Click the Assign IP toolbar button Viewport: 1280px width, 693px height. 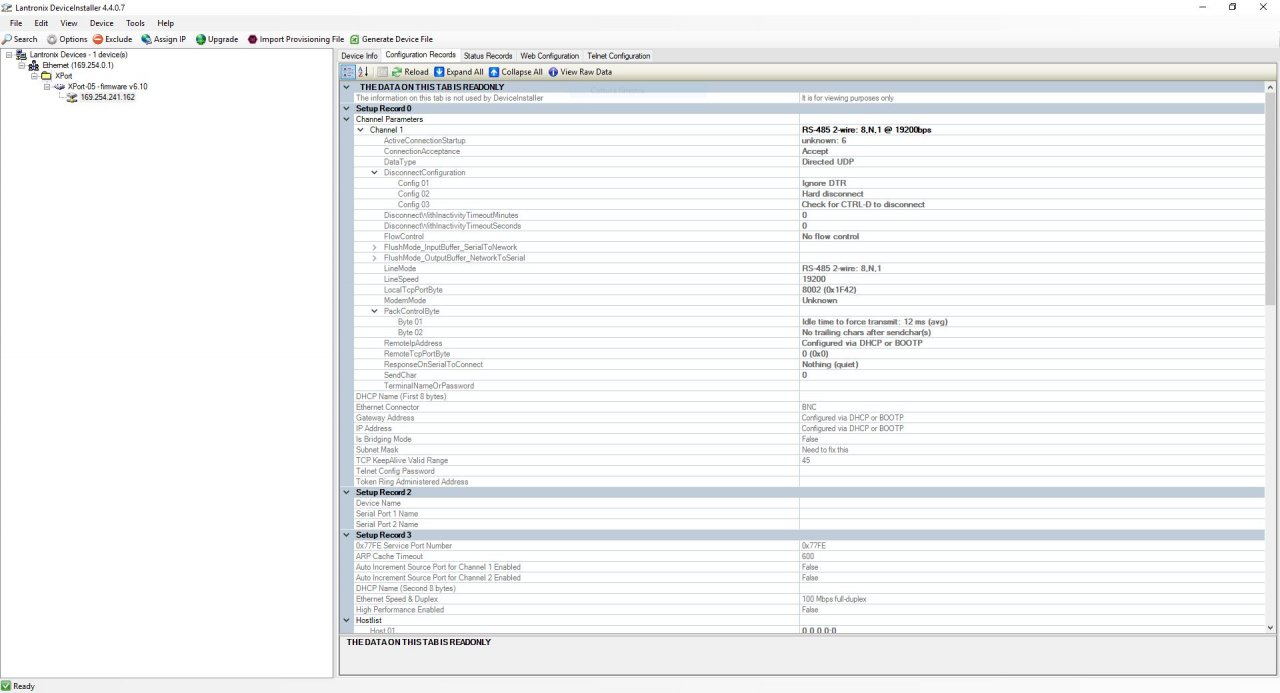(x=163, y=39)
